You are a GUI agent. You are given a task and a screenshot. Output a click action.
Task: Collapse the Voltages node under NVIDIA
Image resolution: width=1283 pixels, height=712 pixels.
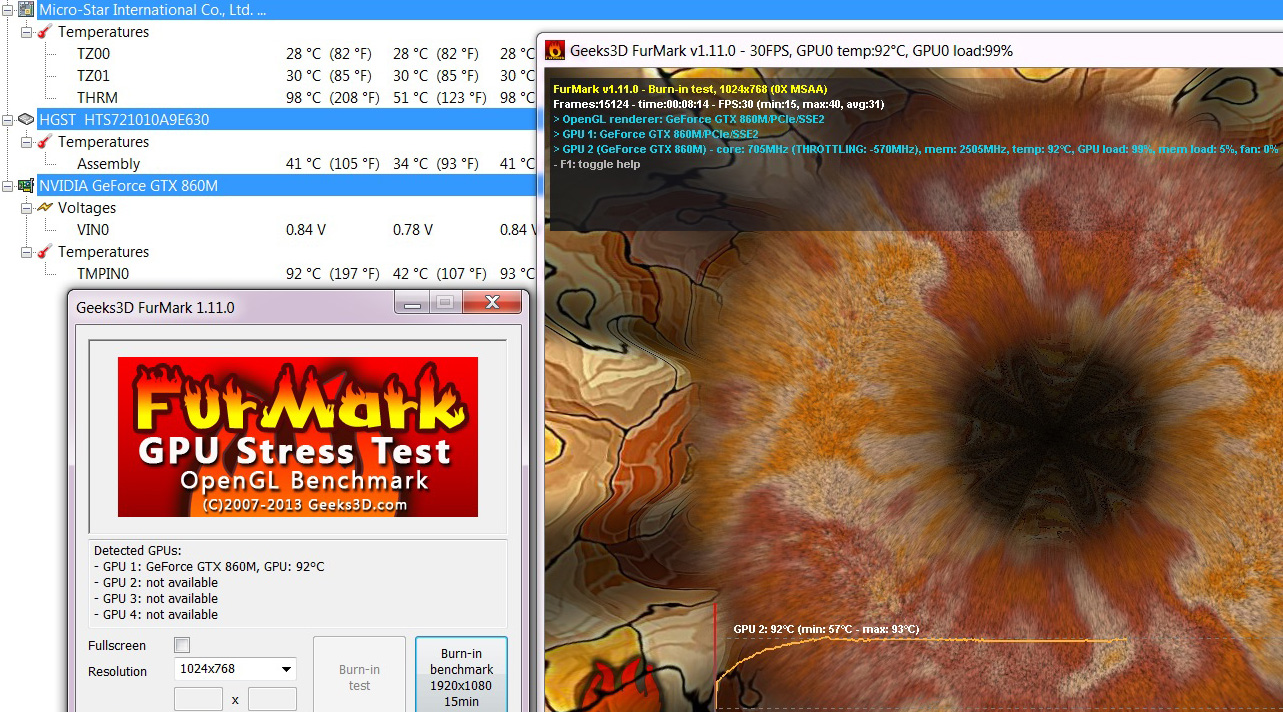[x=27, y=208]
